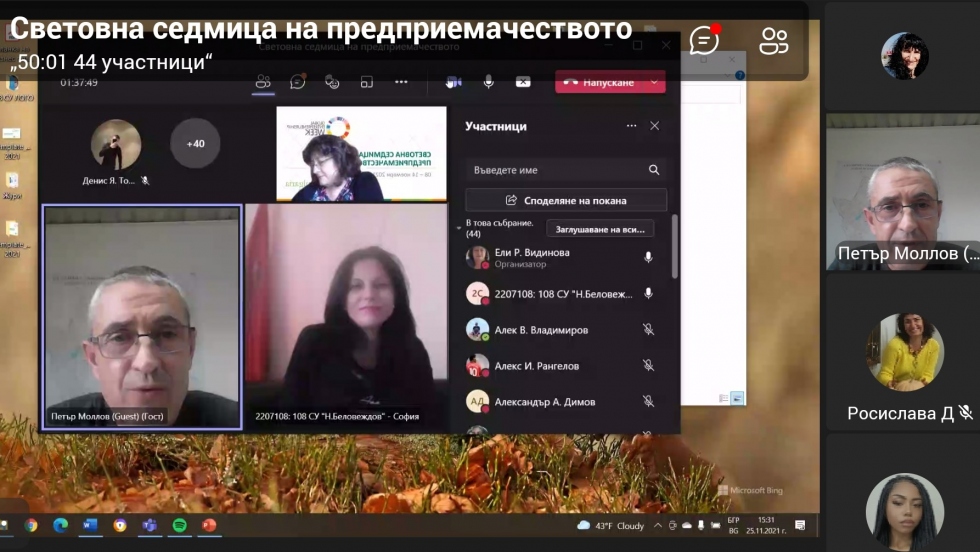Click Росислава Д avatar tile in right sidebar
The height and width of the screenshot is (552, 980).
click(906, 352)
